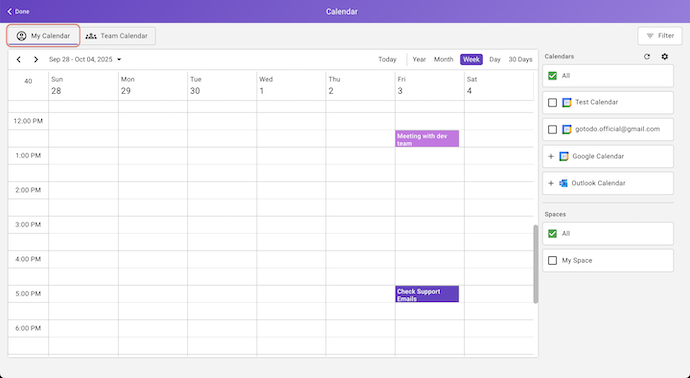Click the Google Calendar logo icon
690x378 pixels.
564,156
